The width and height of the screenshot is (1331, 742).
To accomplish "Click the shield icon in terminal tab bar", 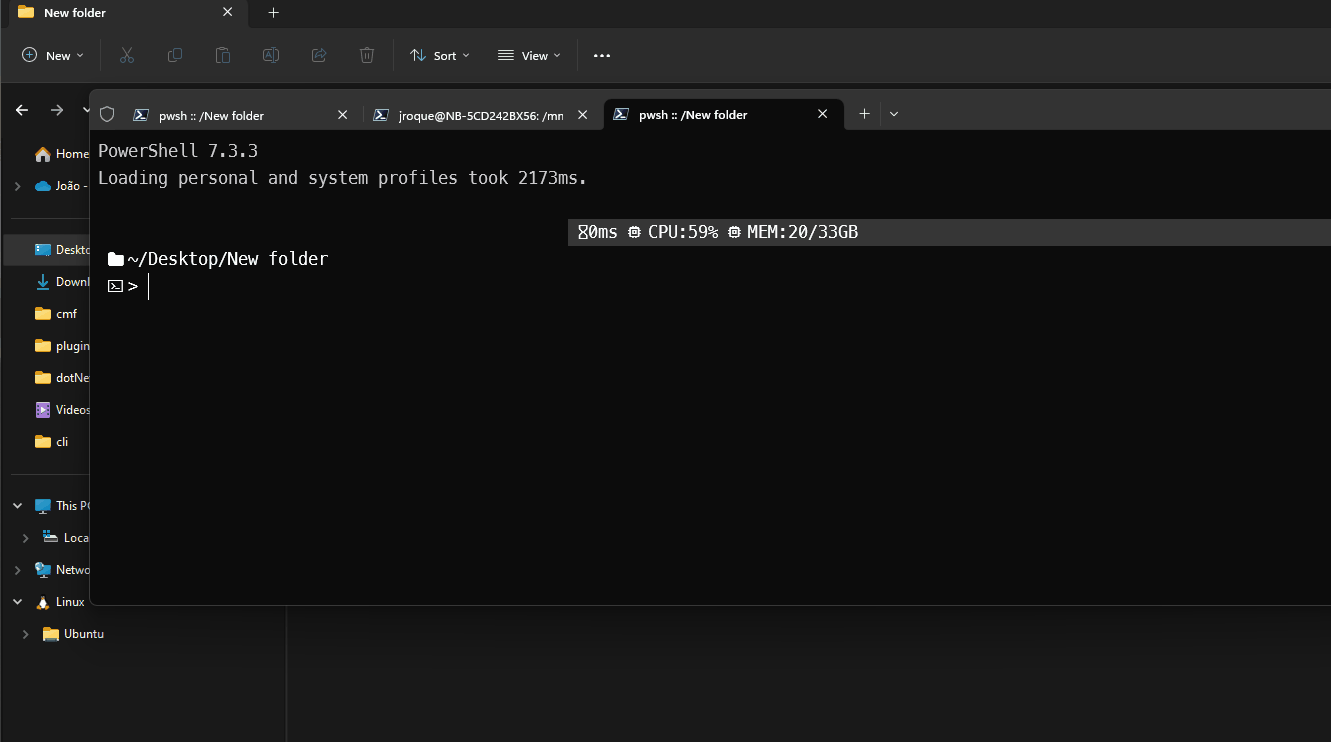I will [x=107, y=114].
